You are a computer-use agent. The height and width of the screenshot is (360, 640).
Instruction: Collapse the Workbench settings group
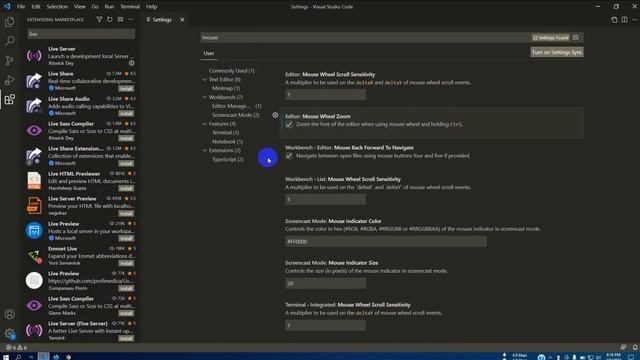(204, 97)
